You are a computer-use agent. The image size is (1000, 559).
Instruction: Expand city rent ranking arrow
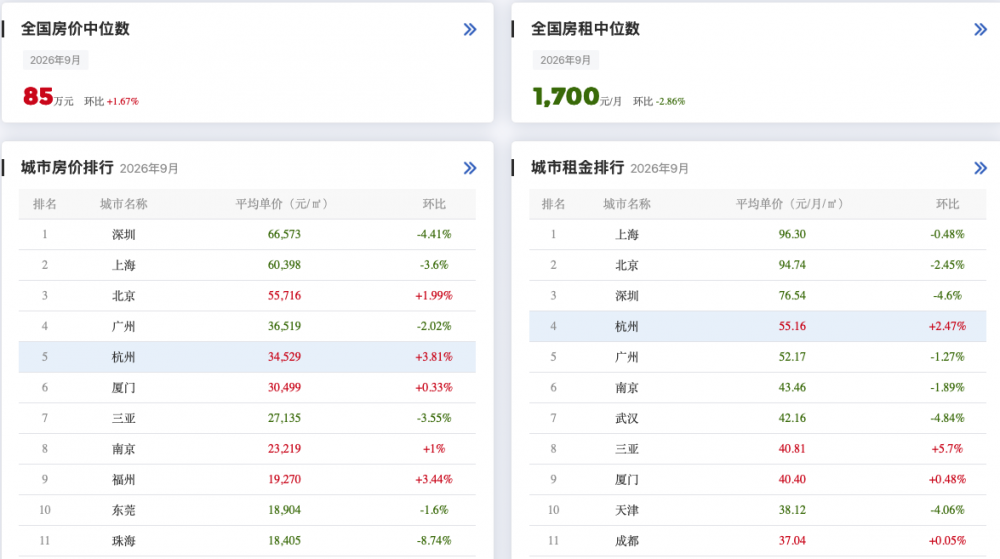(980, 168)
